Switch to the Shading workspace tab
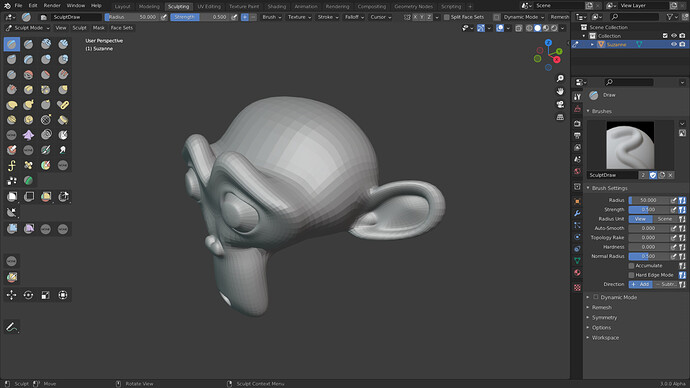 tap(277, 7)
